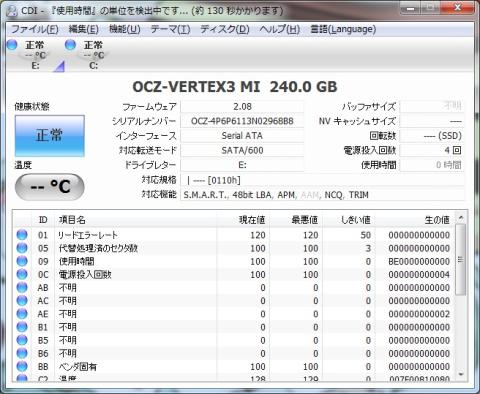Click raw value BE0000000000

click(419, 261)
